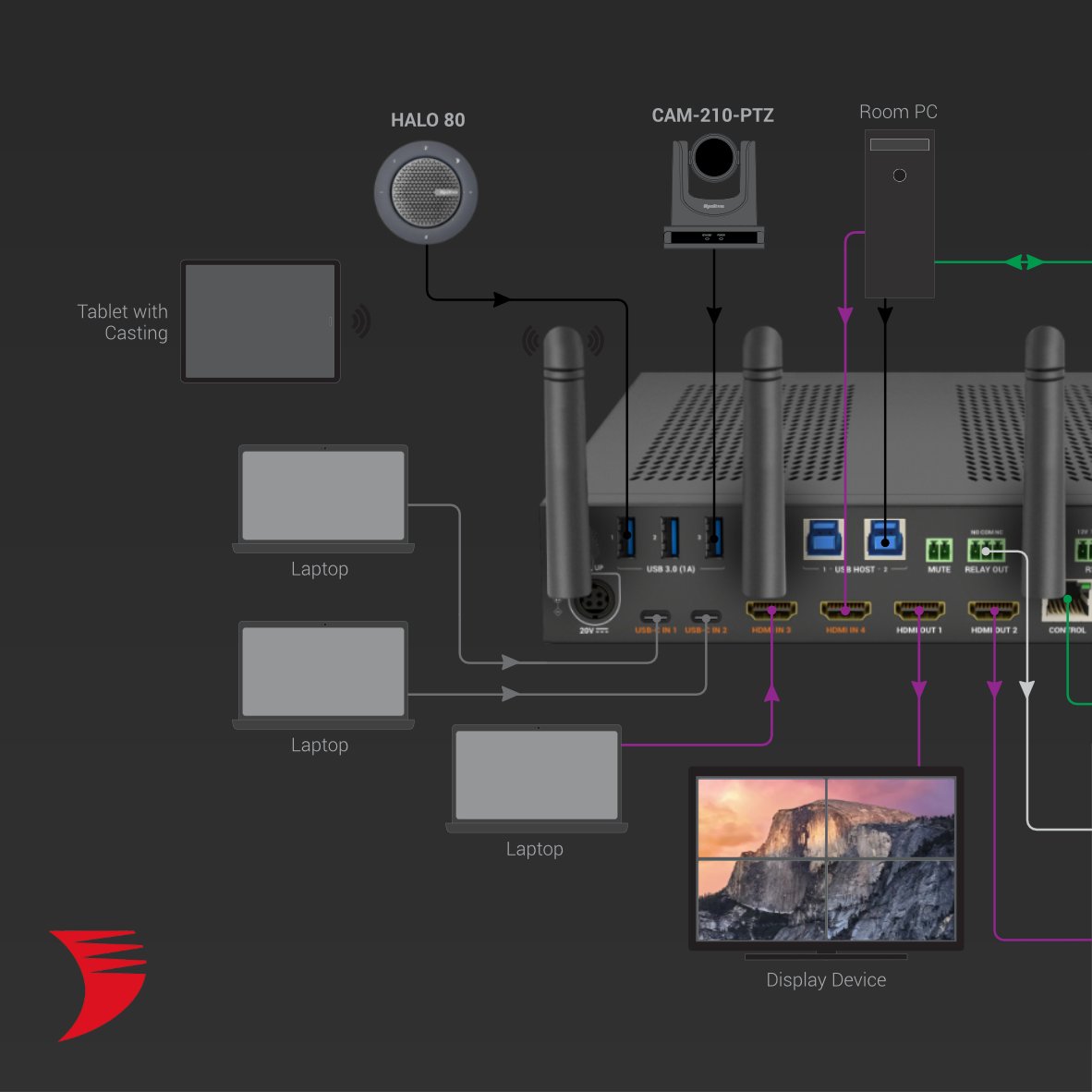The image size is (1092, 1092).
Task: Click the green MUTE terminal connector
Action: pyautogui.click(x=939, y=551)
